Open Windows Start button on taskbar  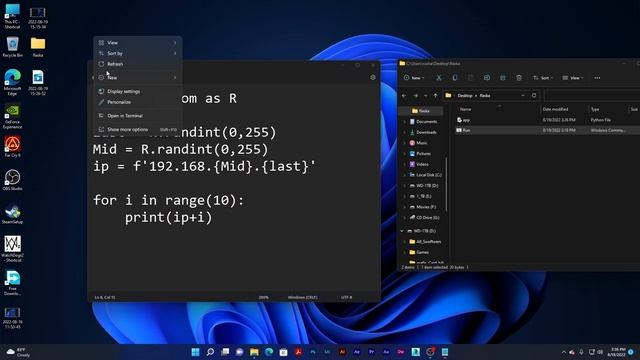pyautogui.click(x=196, y=352)
